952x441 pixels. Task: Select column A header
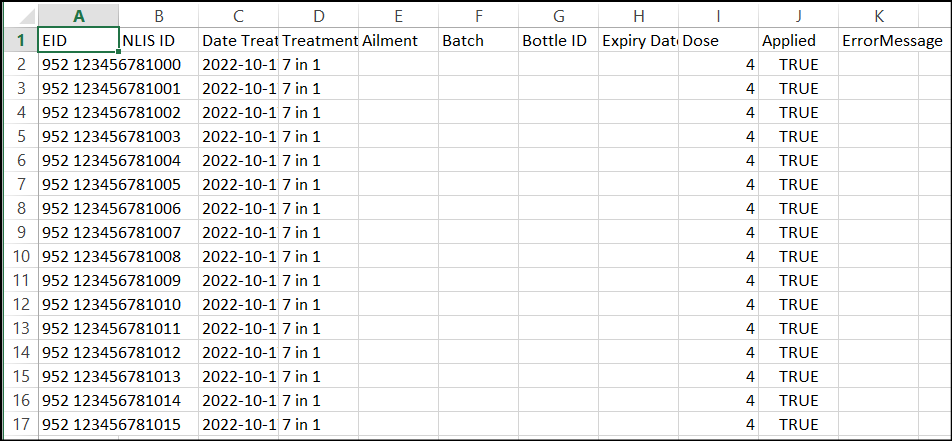[x=78, y=17]
